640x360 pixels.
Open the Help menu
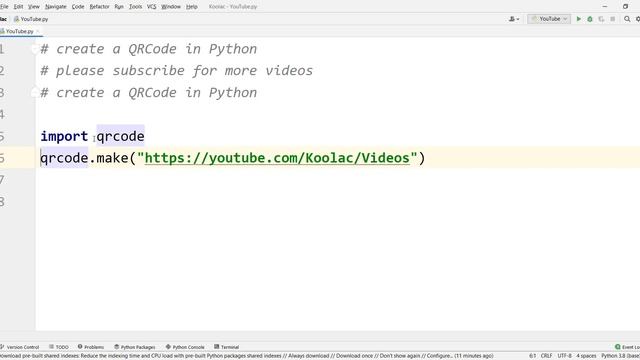point(191,7)
